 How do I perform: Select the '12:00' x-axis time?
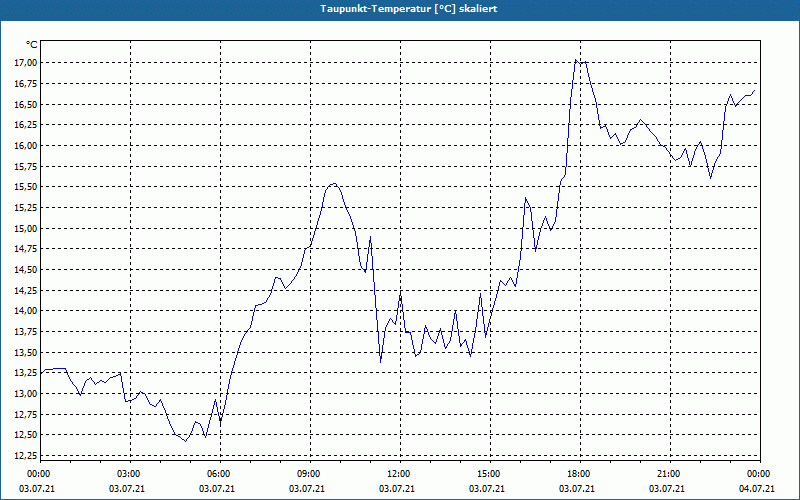397,474
